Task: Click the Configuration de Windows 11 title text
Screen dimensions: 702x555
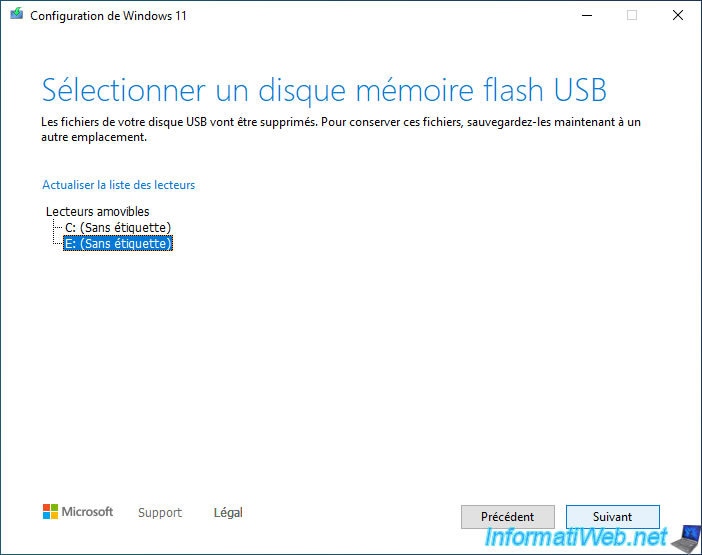Action: click(108, 16)
